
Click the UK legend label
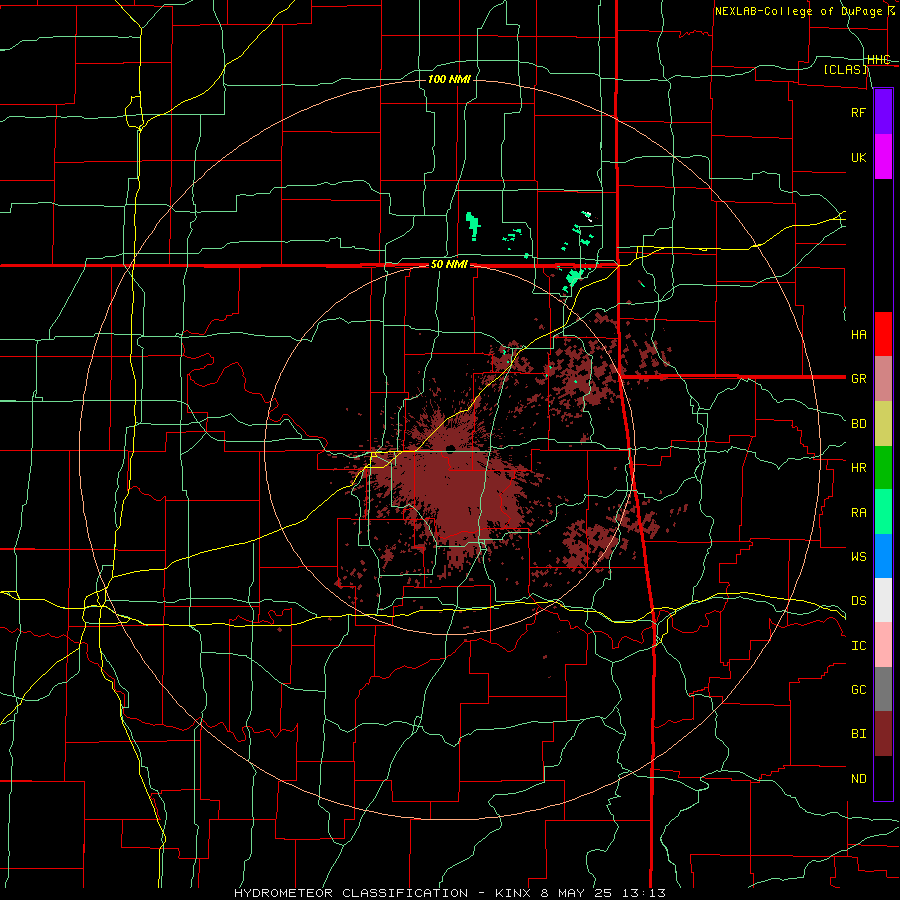[x=858, y=157]
